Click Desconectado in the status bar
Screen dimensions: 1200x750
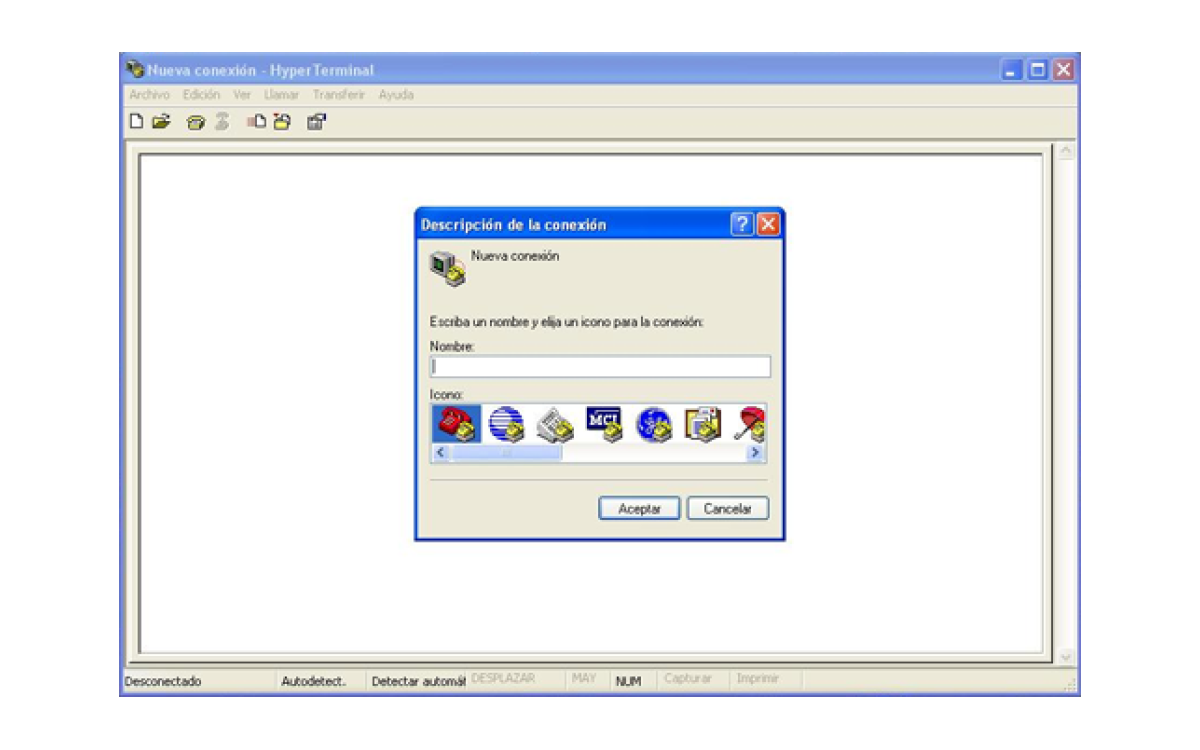pyautogui.click(x=163, y=682)
